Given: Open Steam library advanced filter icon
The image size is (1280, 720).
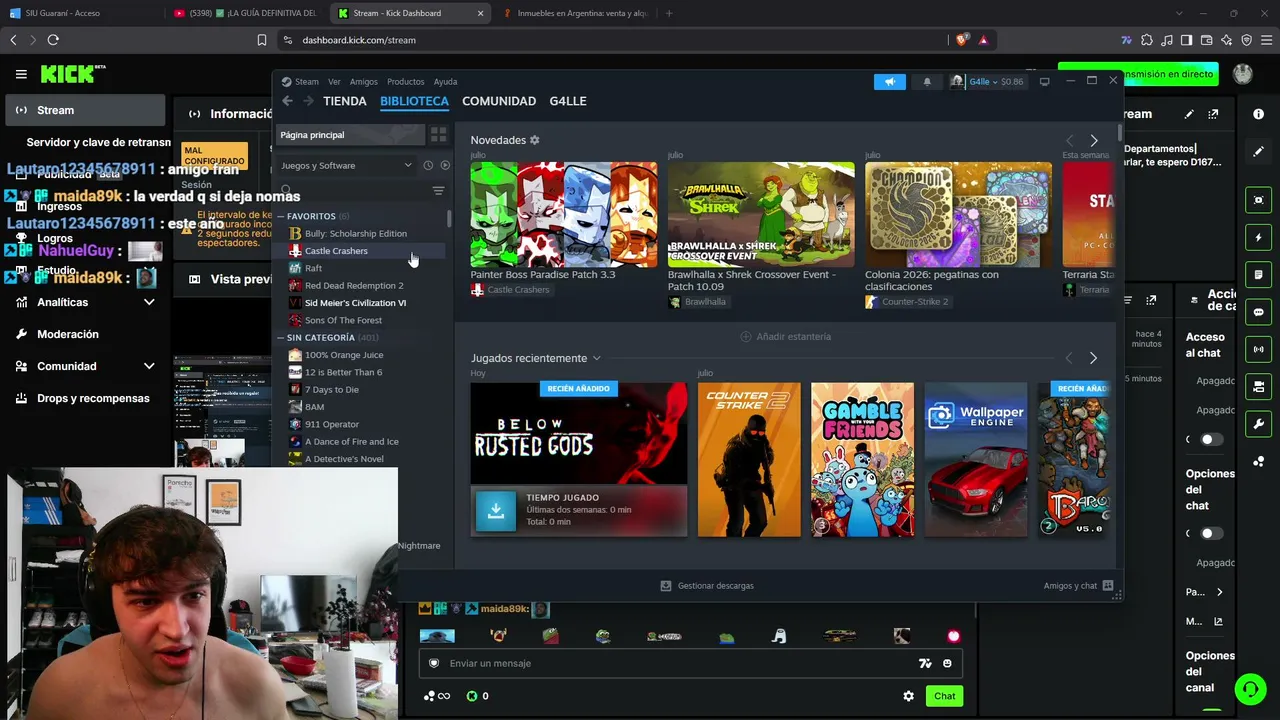Looking at the screenshot, I should 438,190.
